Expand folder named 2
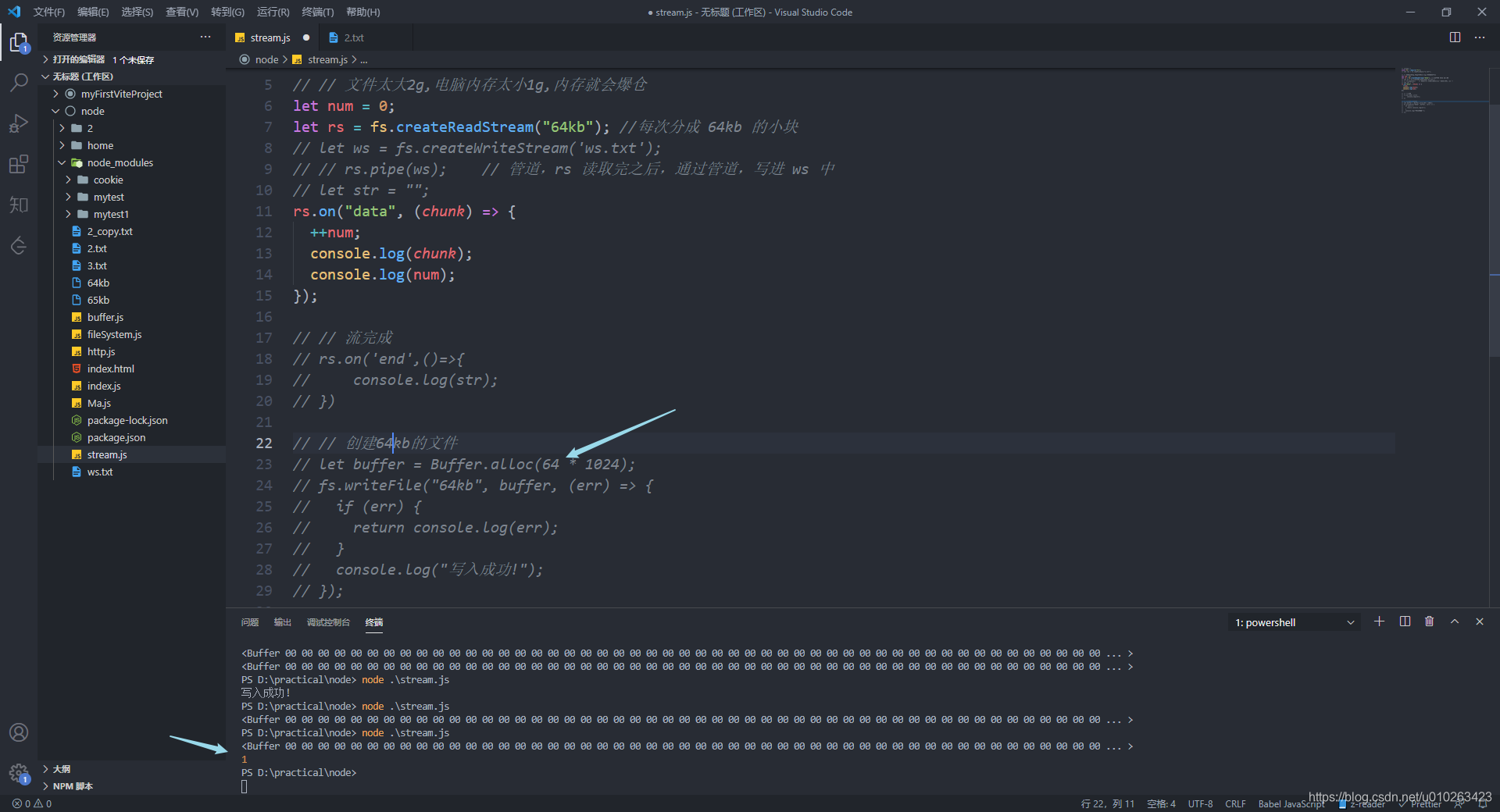 (62, 128)
